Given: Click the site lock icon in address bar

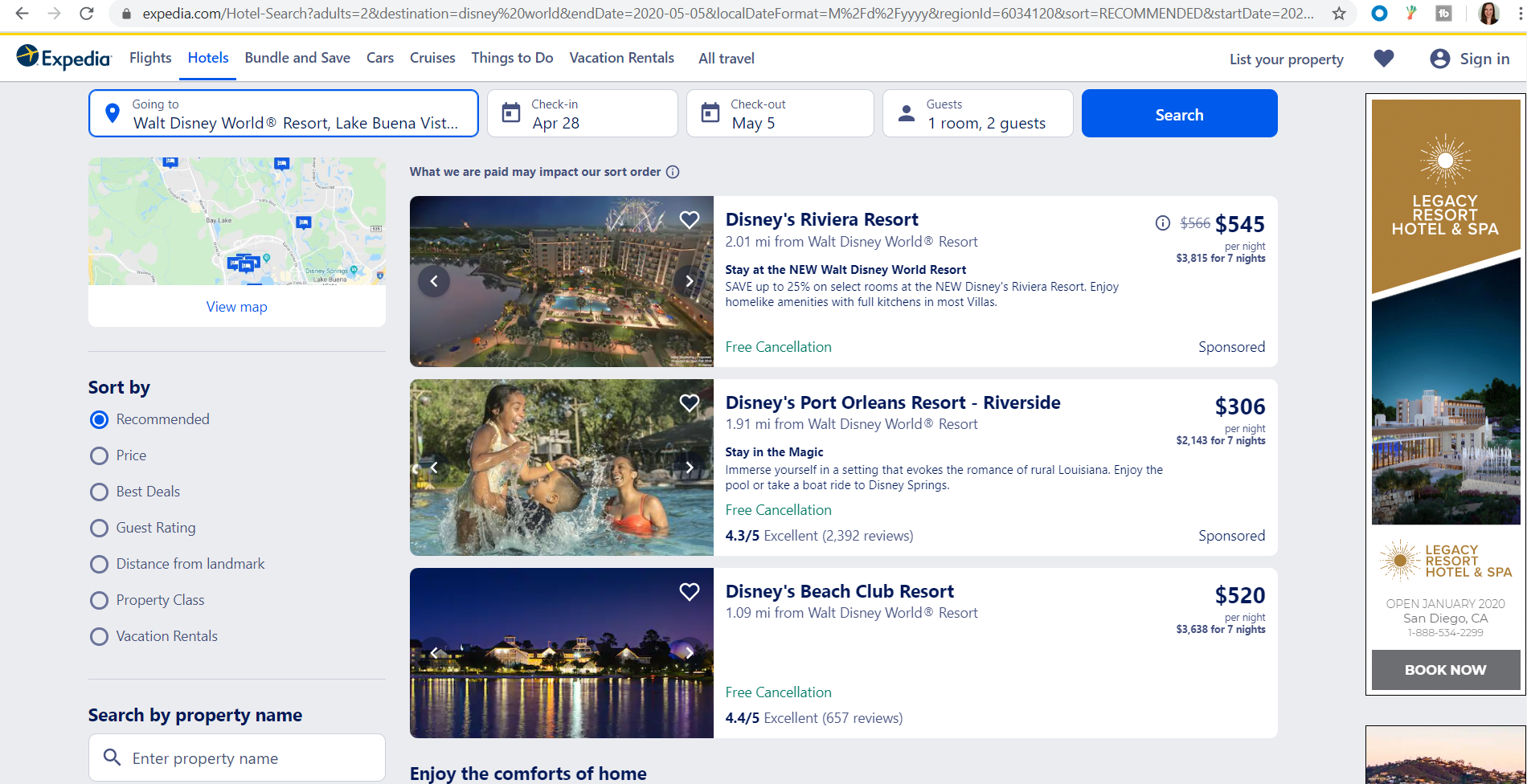Looking at the screenshot, I should (126, 14).
